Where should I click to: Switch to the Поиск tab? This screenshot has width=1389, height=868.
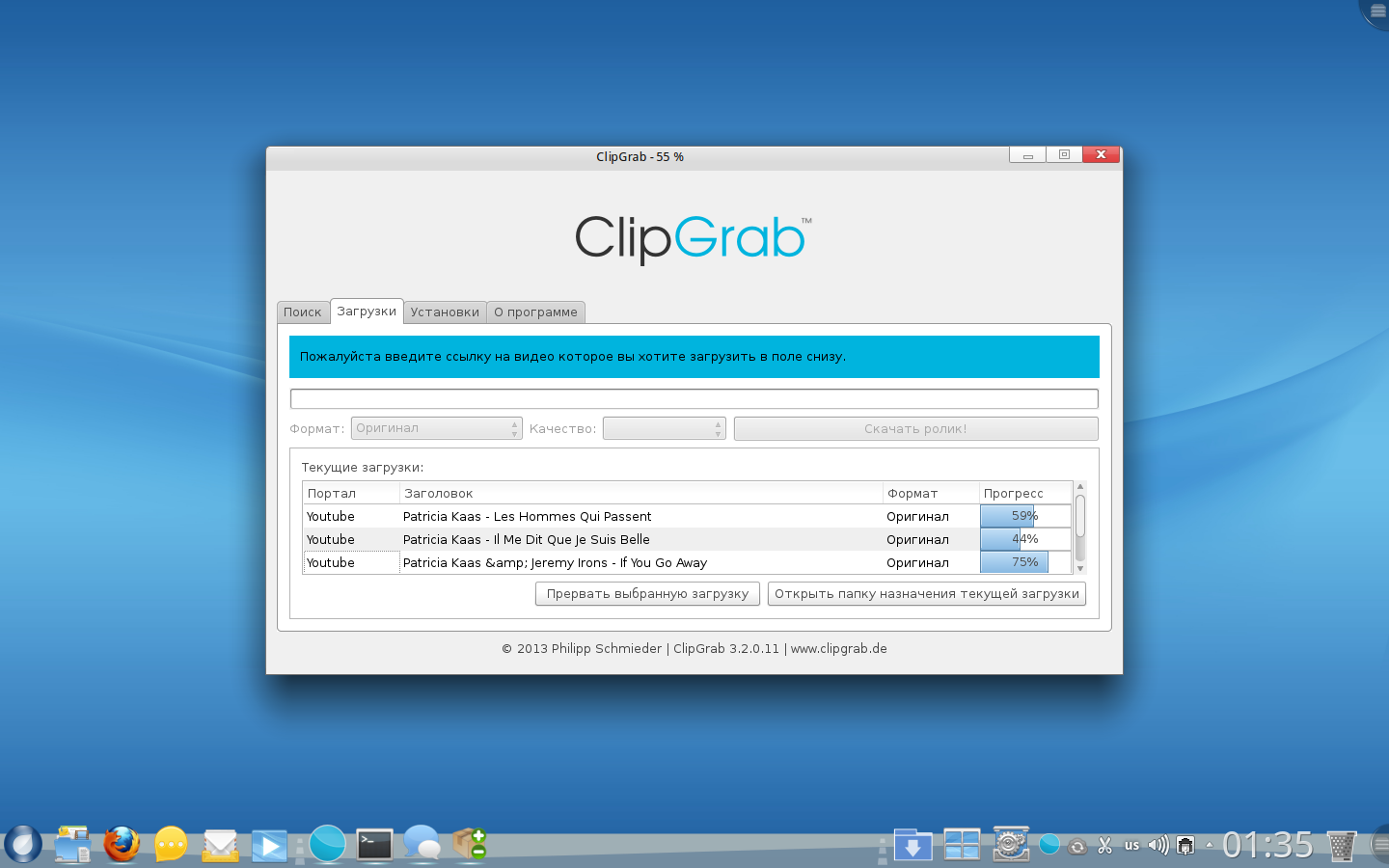coord(303,312)
